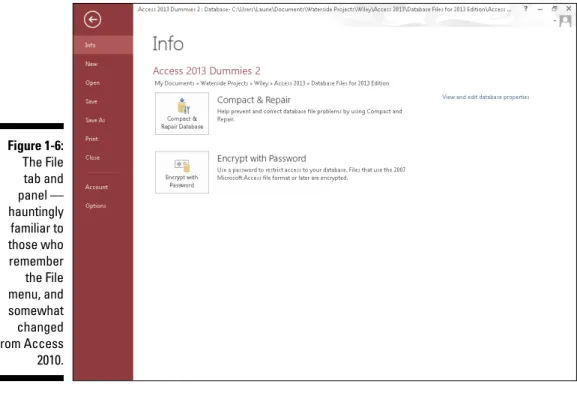Click the Compact & Repair Database icon button
This screenshot has width=577, height=393.
pyautogui.click(x=182, y=113)
